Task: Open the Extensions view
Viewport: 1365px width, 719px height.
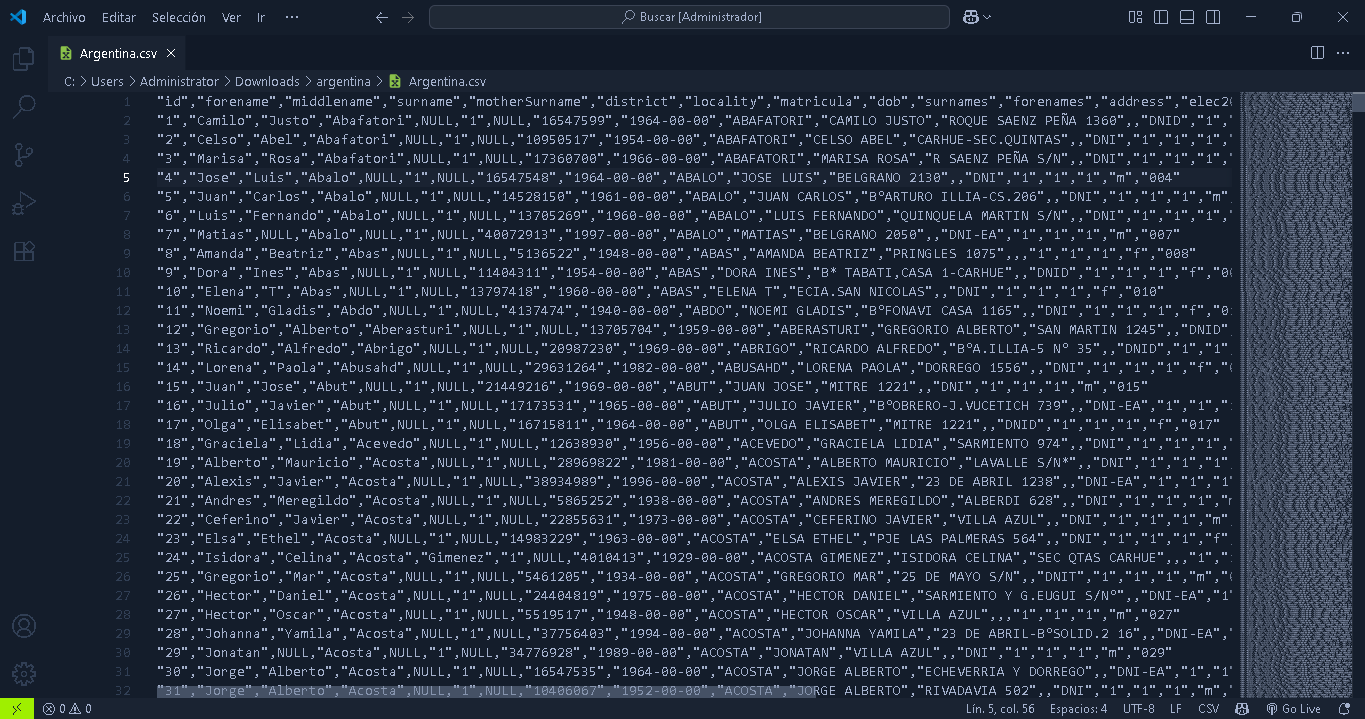Action: coord(23,251)
